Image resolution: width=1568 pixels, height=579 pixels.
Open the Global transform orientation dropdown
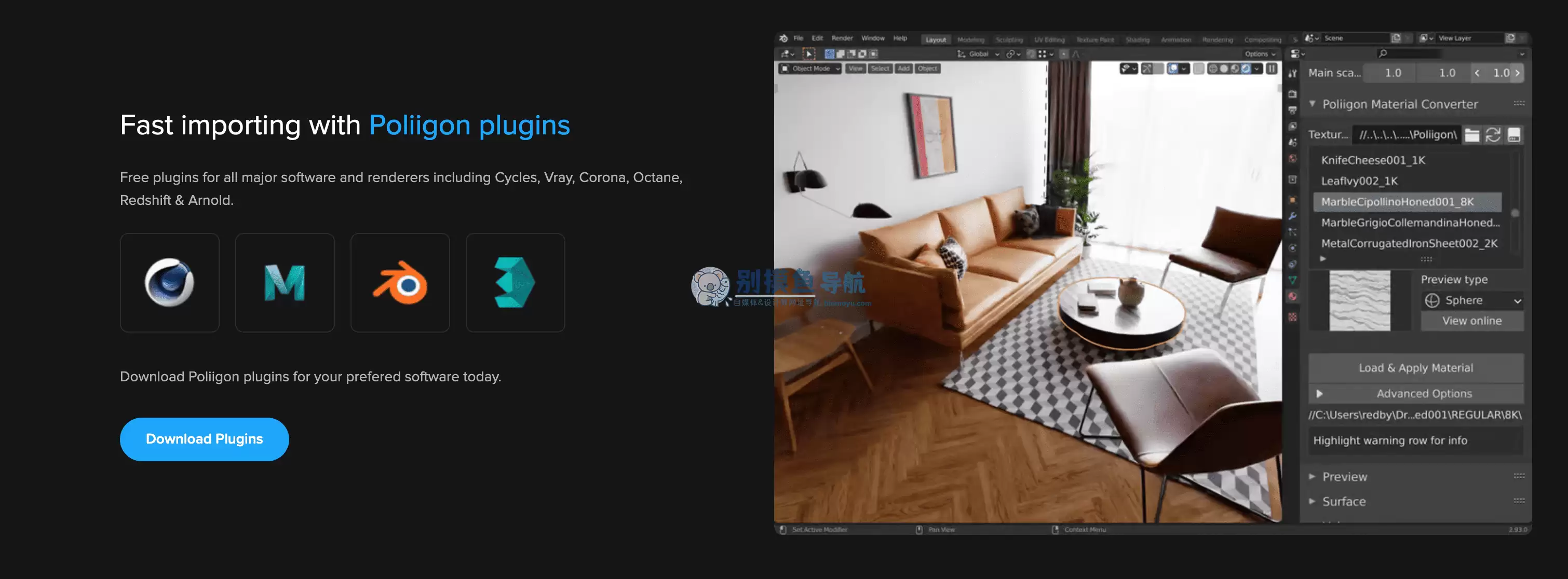[x=978, y=54]
